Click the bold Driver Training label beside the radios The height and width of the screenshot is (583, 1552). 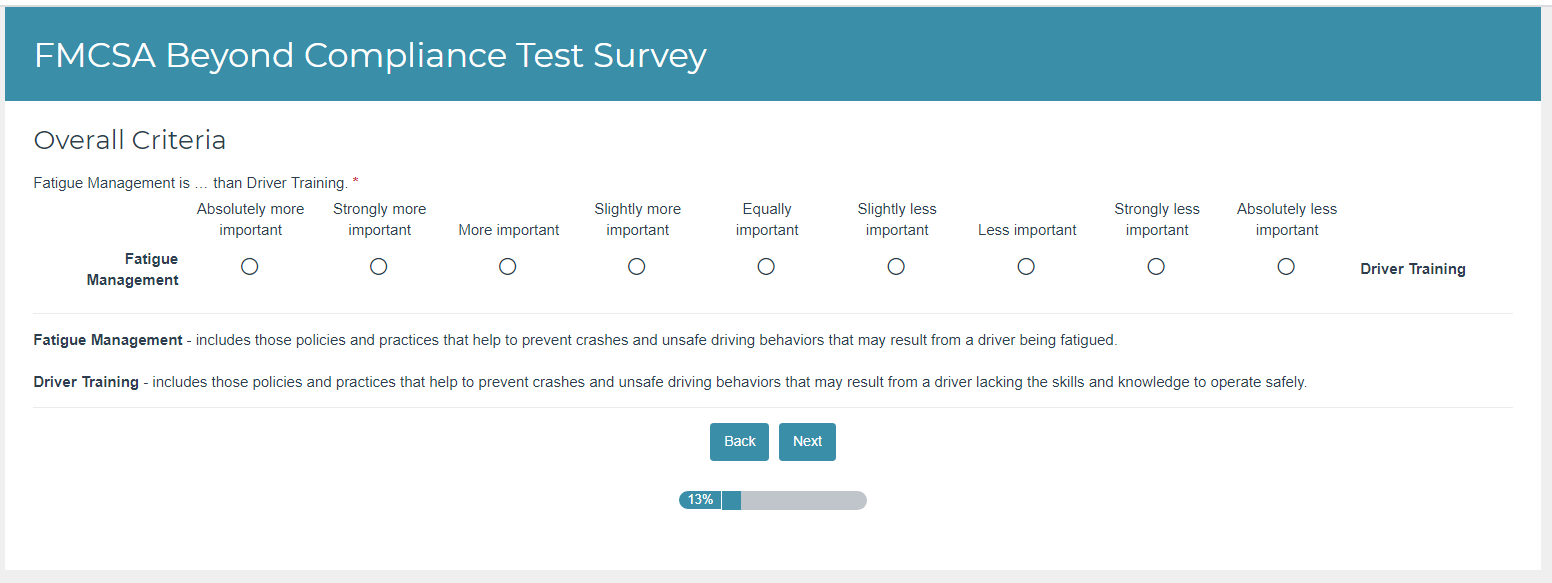(1412, 269)
